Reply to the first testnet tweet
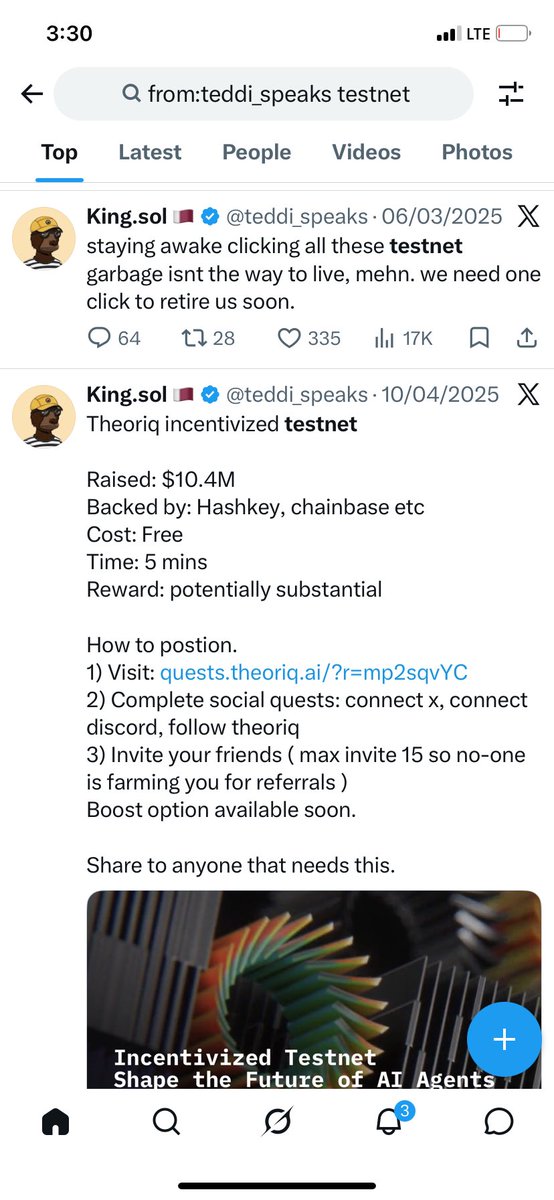The height and width of the screenshot is (1200, 554). pyautogui.click(x=114, y=338)
